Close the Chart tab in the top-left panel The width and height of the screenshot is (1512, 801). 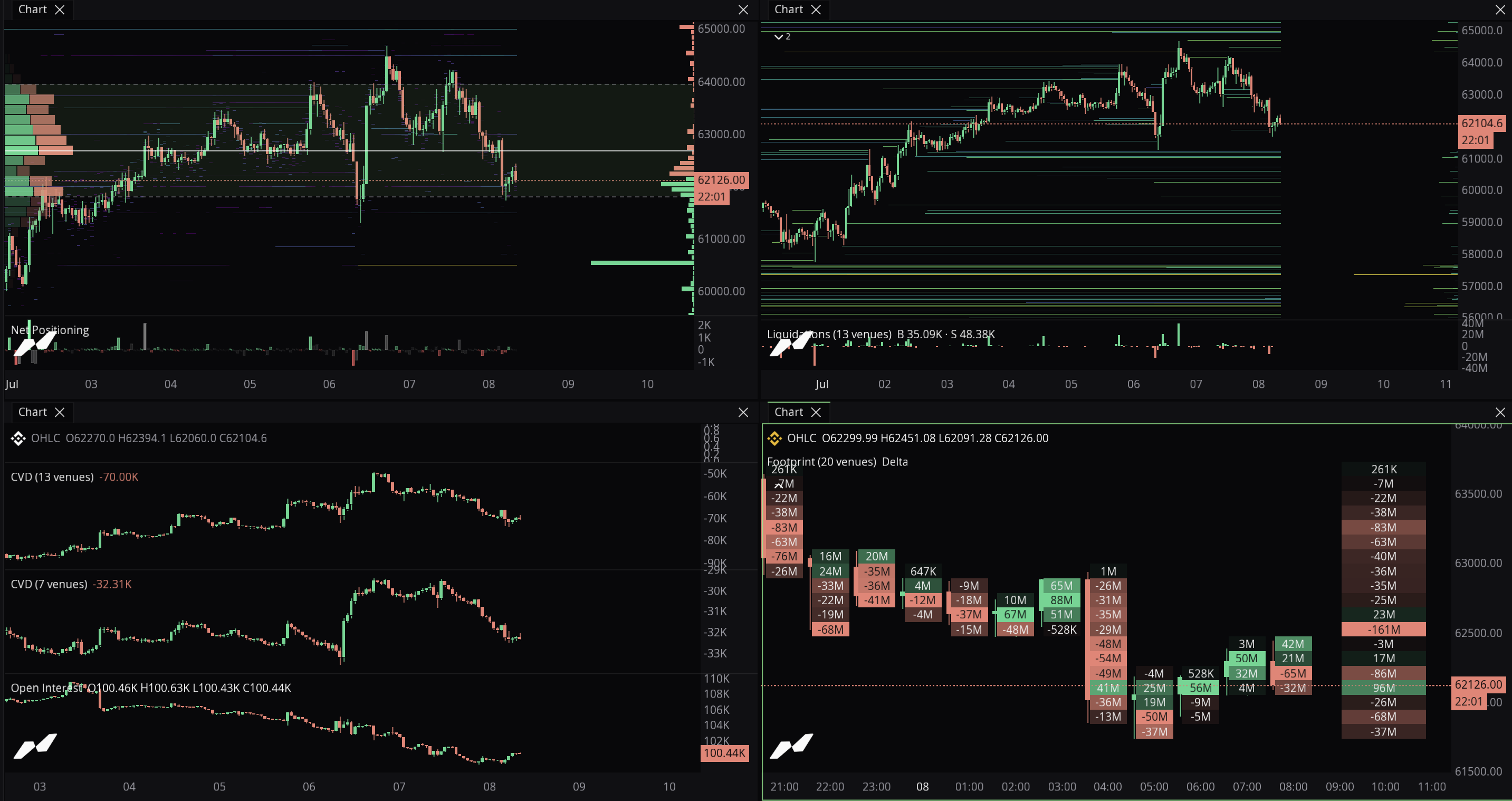[x=59, y=9]
